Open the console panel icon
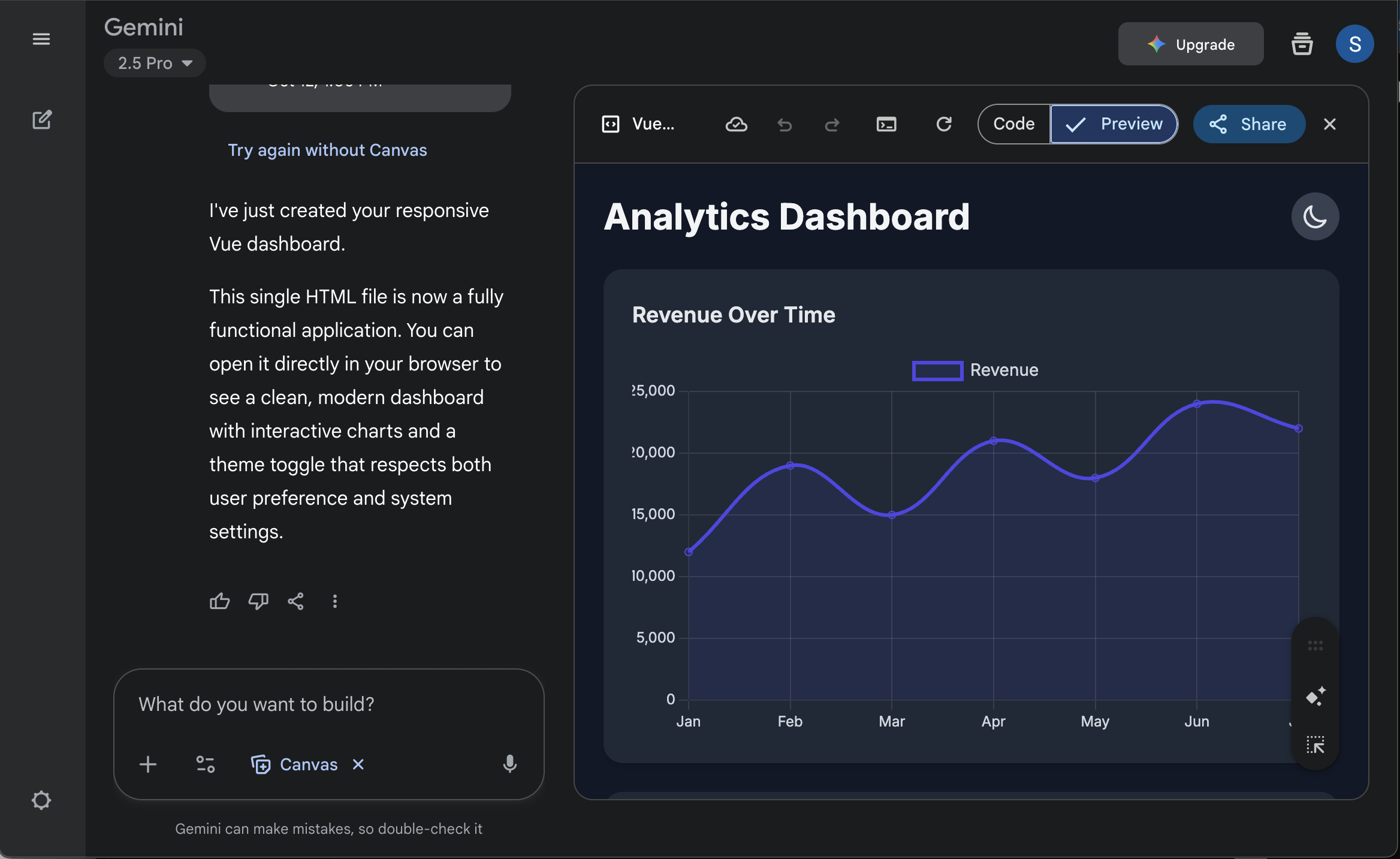Viewport: 1400px width, 859px height. coord(886,124)
